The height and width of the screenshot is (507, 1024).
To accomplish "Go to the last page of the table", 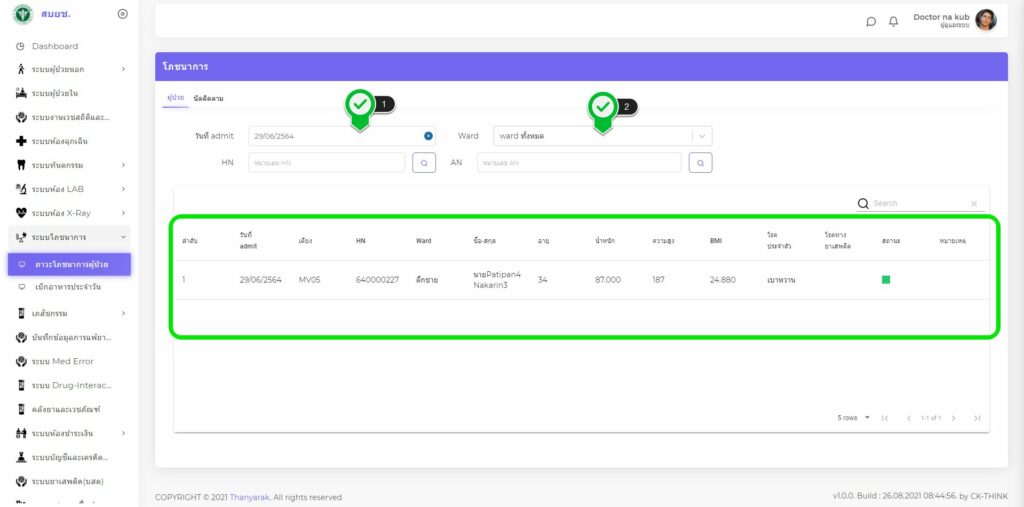I will (976, 418).
